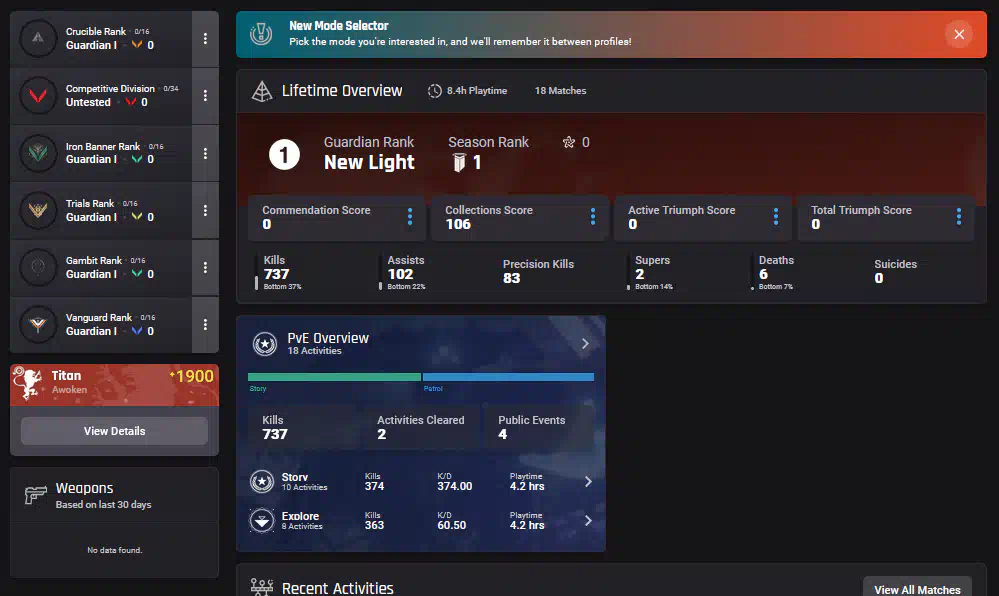Click the Lifetime Overview pyramid icon
The image size is (999, 596).
pos(262,91)
